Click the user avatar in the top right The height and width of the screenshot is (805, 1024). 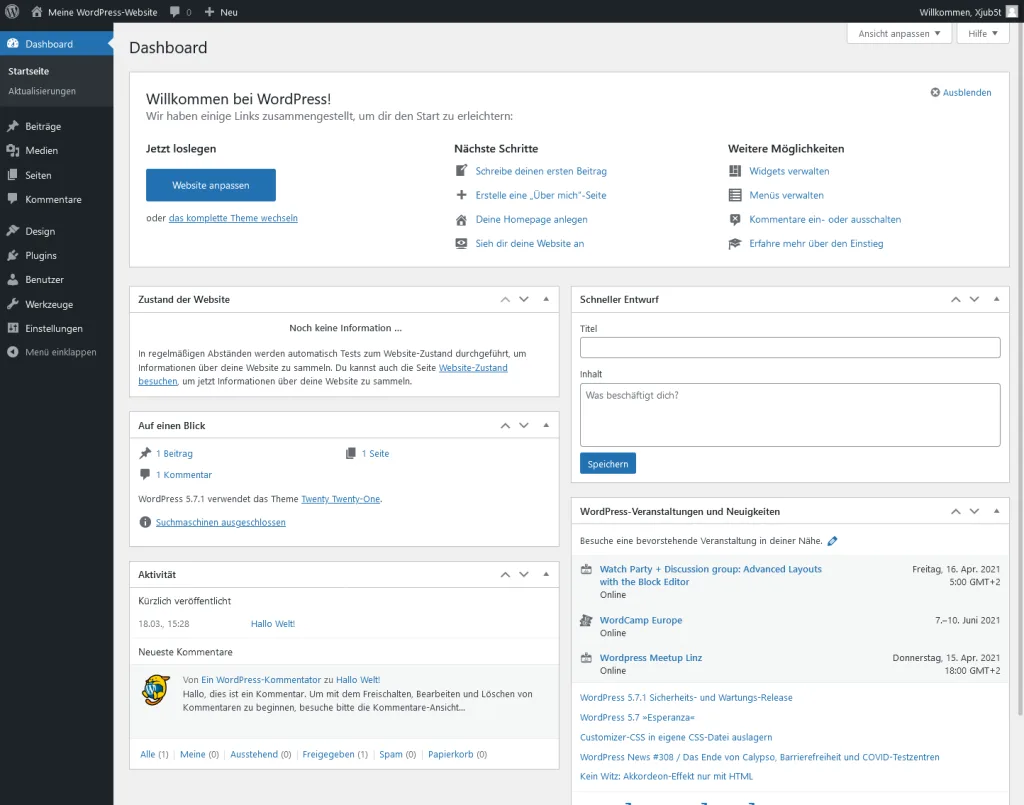[x=1011, y=12]
